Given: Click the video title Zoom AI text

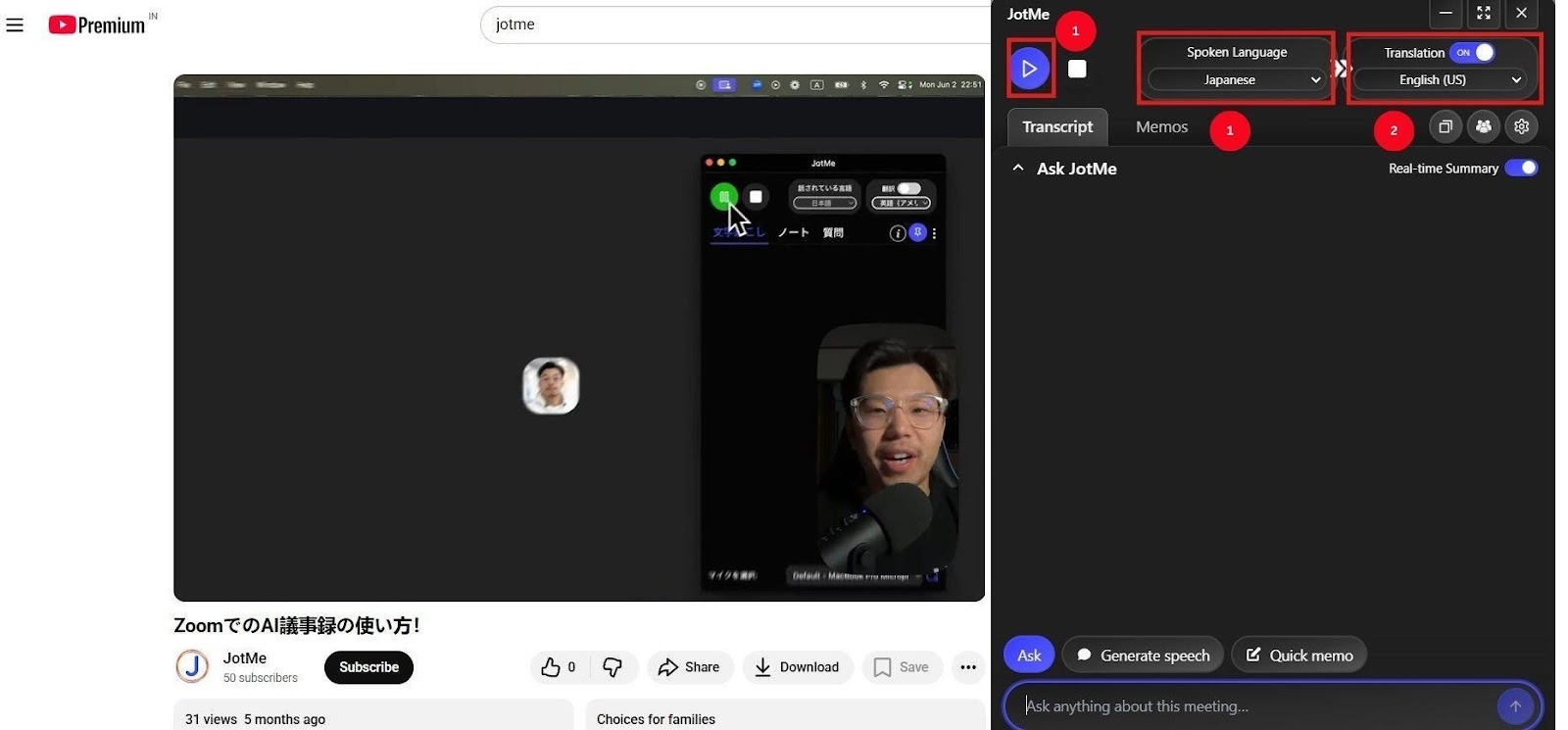Looking at the screenshot, I should click(x=297, y=625).
